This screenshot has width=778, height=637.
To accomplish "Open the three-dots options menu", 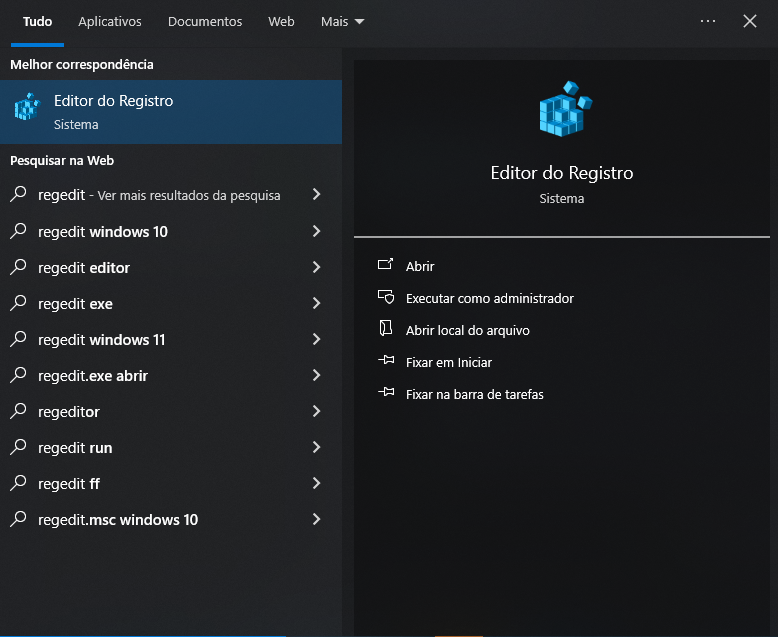I will tap(708, 21).
